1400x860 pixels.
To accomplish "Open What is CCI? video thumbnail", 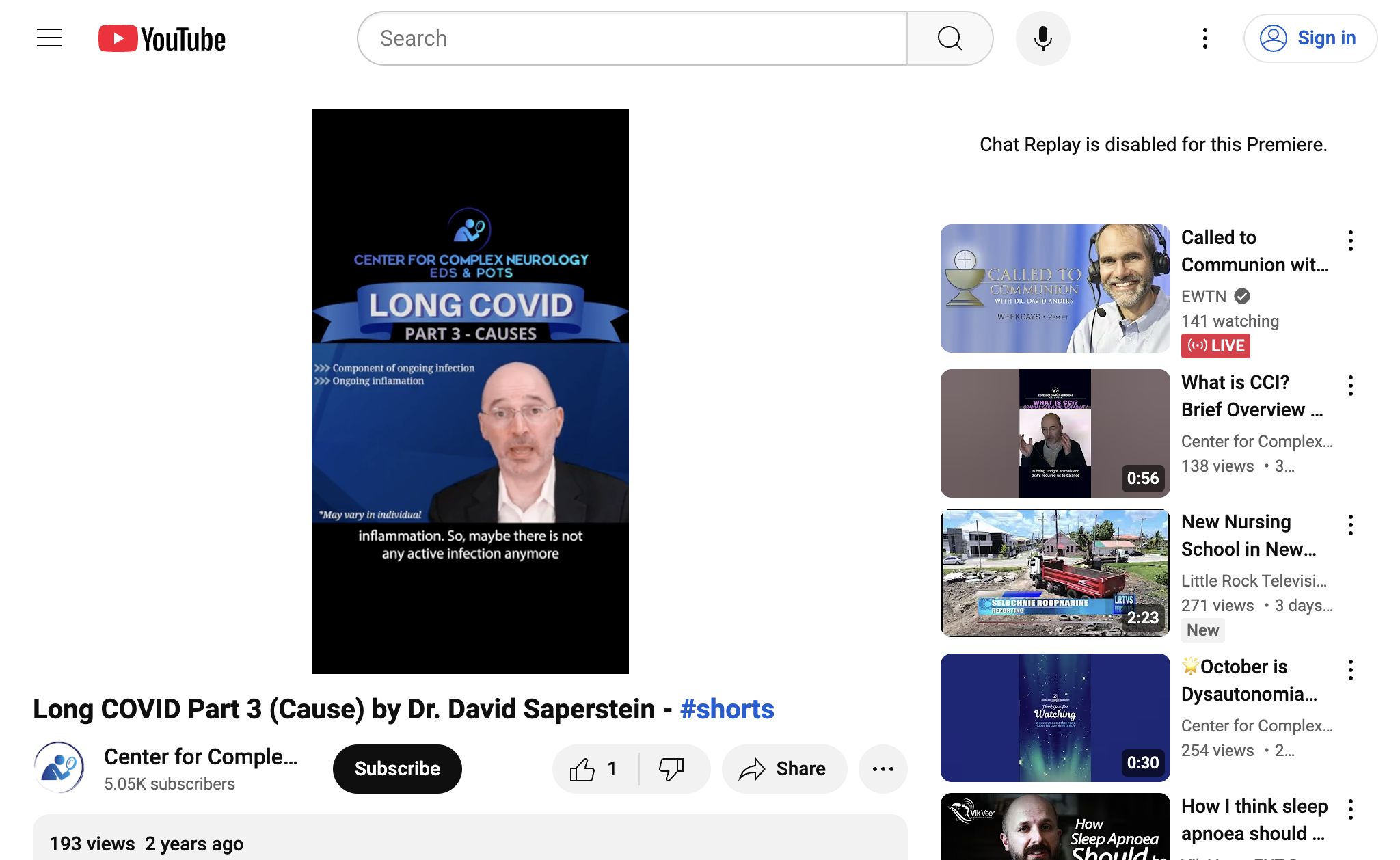I will pos(1055,433).
